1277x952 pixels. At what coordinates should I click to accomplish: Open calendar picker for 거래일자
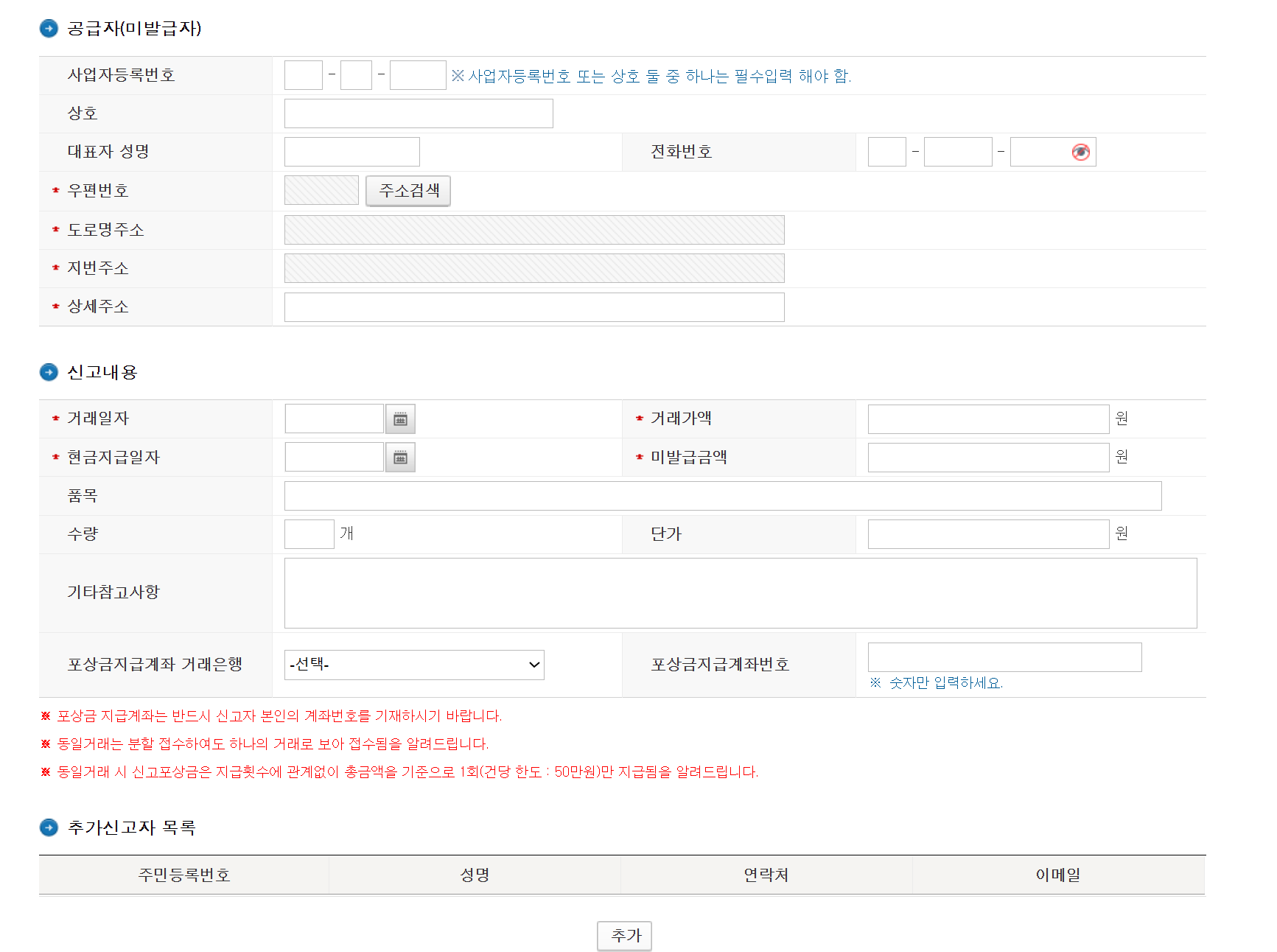coord(400,419)
